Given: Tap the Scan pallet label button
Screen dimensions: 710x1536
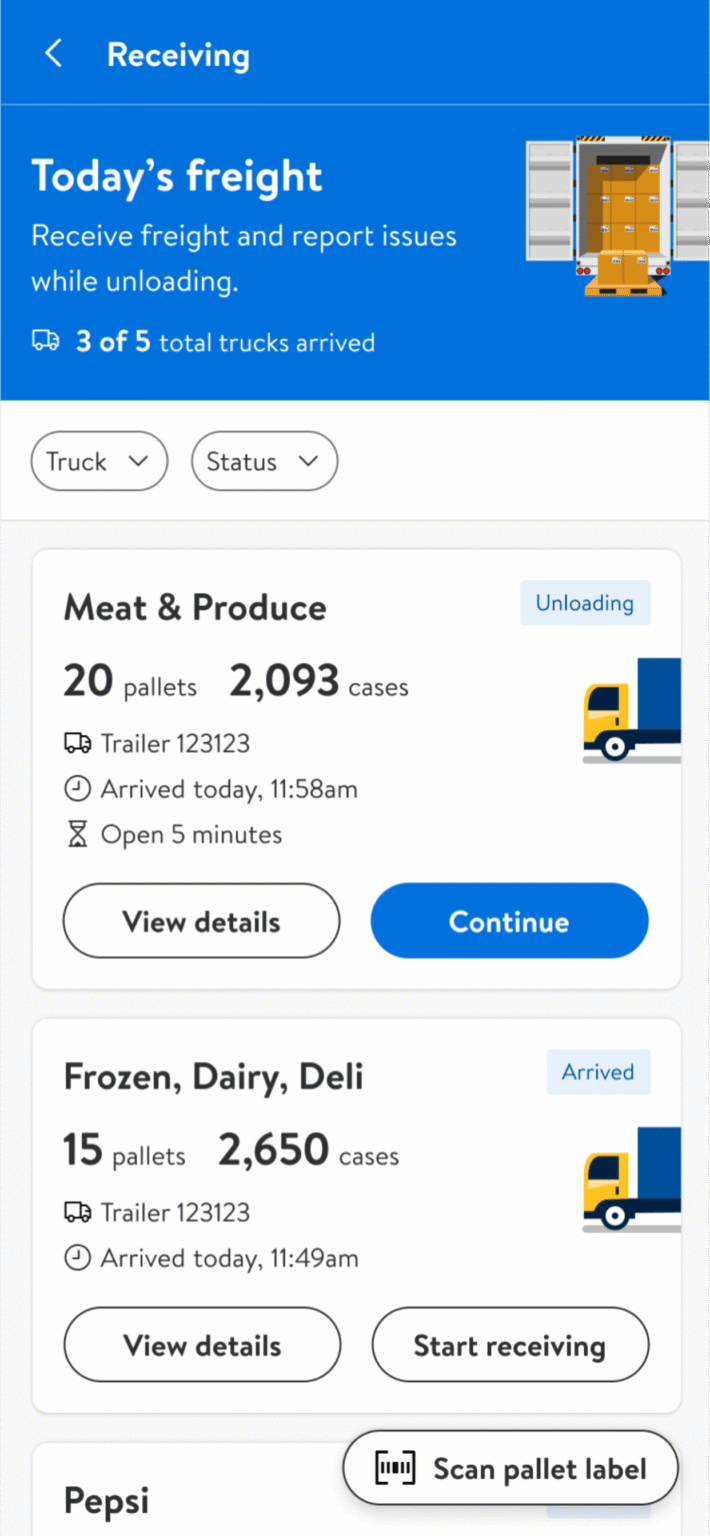Looking at the screenshot, I should (510, 1467).
